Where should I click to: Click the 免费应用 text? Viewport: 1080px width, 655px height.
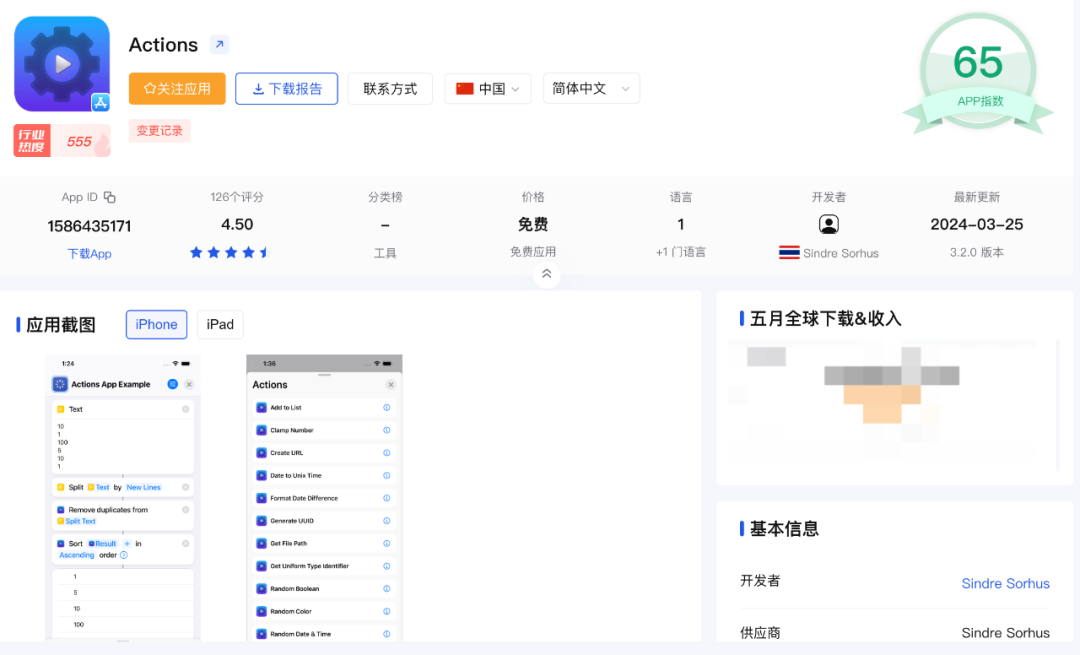point(532,252)
